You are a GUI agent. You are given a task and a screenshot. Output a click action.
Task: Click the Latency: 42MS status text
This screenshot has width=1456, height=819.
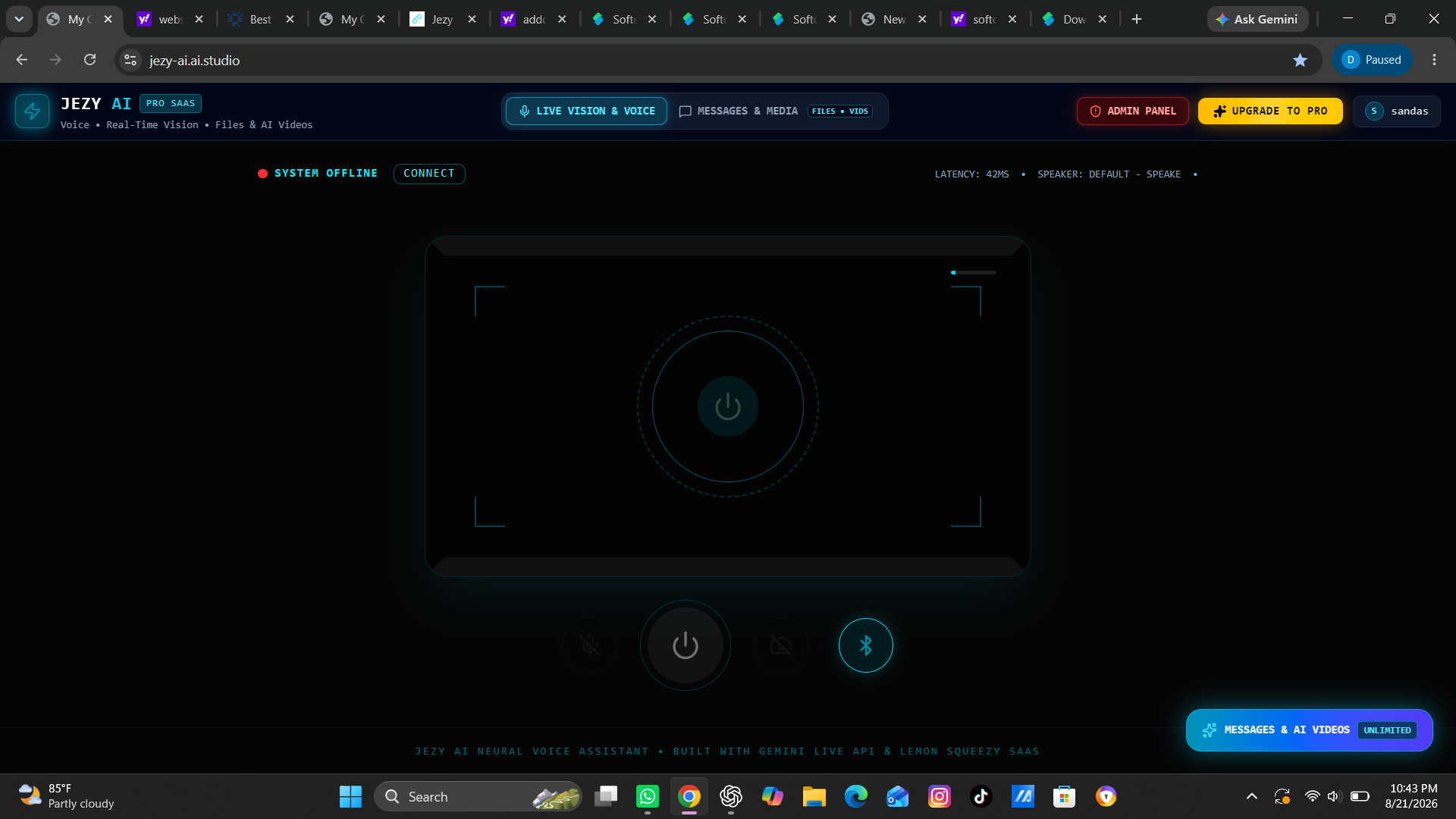(x=972, y=174)
